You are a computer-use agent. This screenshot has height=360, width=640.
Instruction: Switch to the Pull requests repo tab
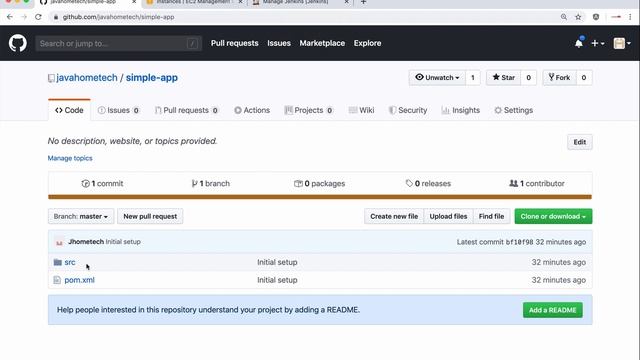[x=187, y=110]
